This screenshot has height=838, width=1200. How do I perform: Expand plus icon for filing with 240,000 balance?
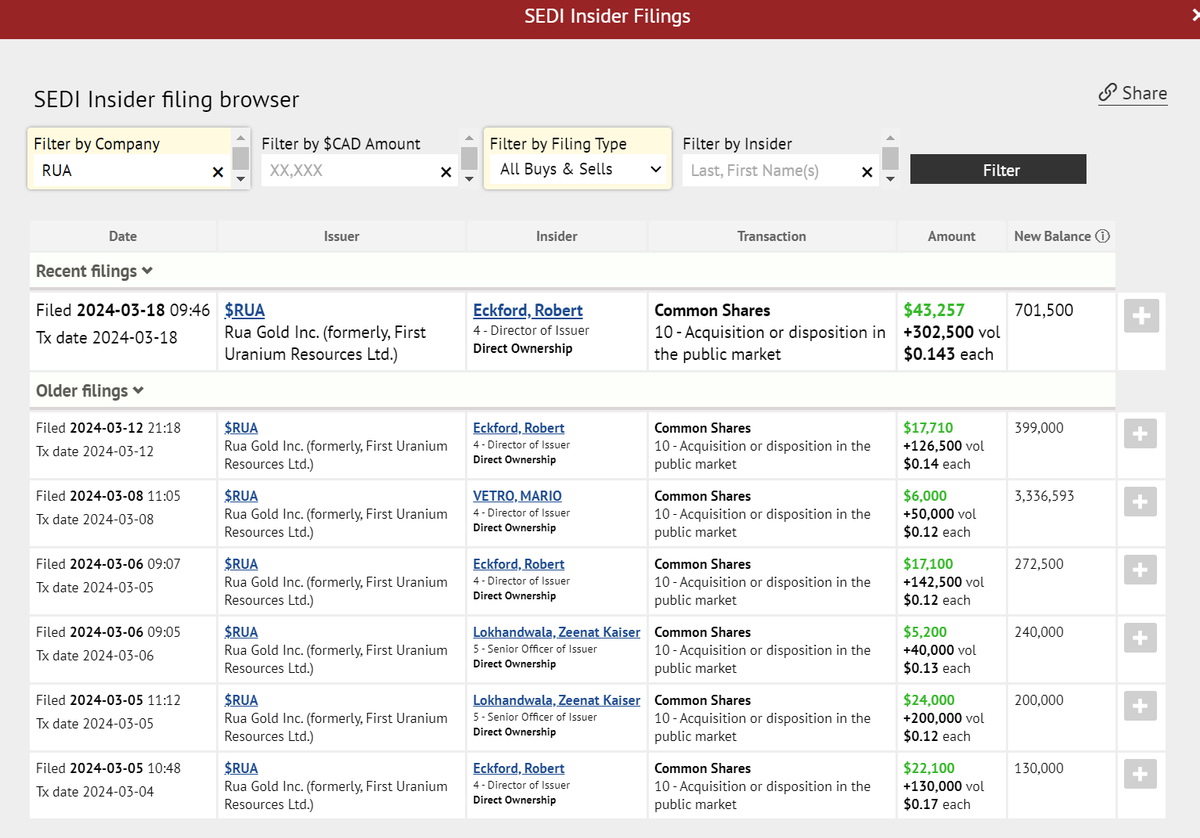click(x=1141, y=637)
